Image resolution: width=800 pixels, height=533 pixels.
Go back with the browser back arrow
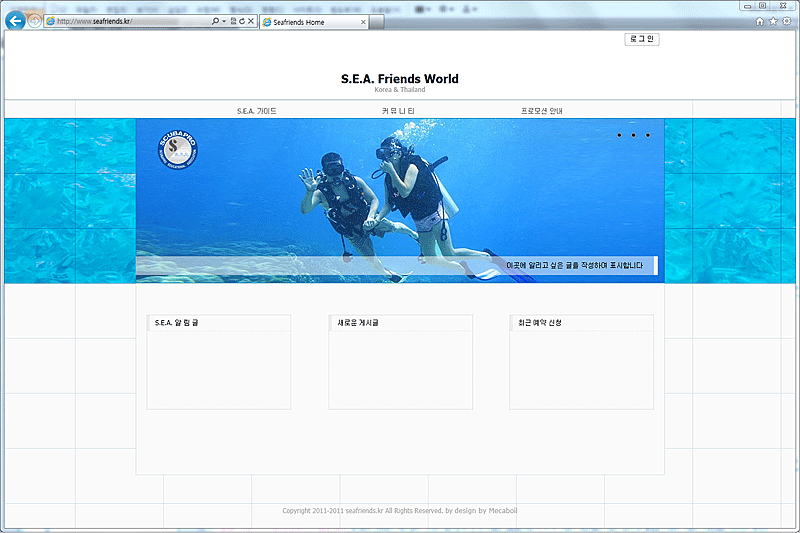tap(15, 21)
